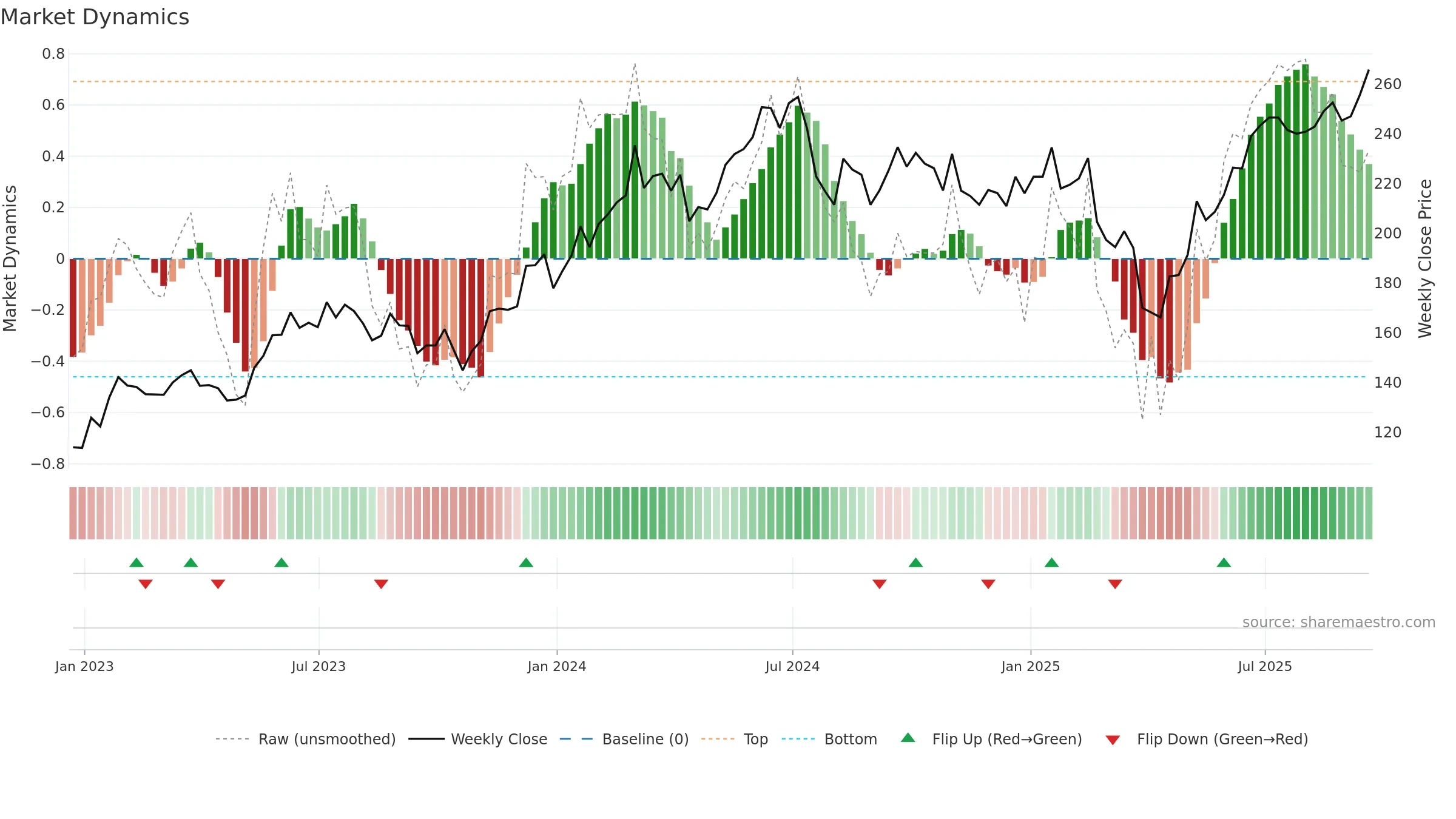Click the Jan 2023 axis label
1456x819 pixels.
coord(84,666)
